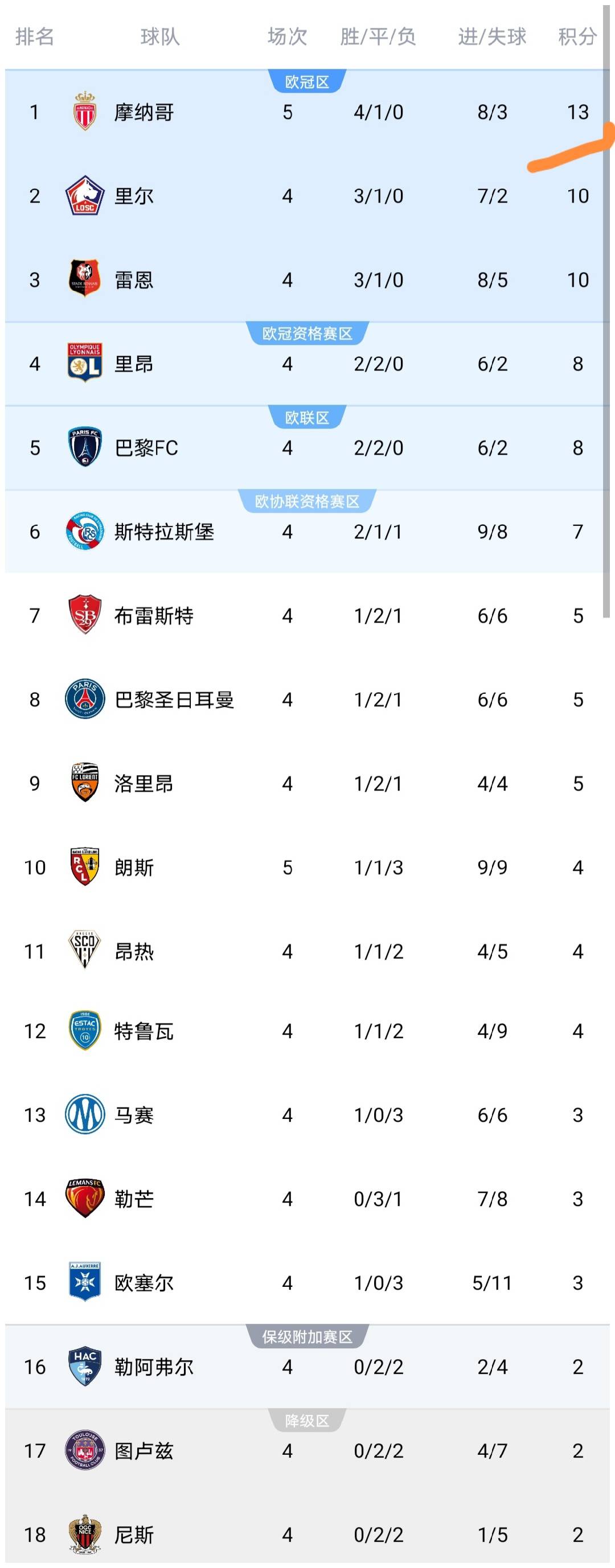Tap the 胜/平/负 column header
Viewport: 615px width, 1568px height.
pos(378,36)
